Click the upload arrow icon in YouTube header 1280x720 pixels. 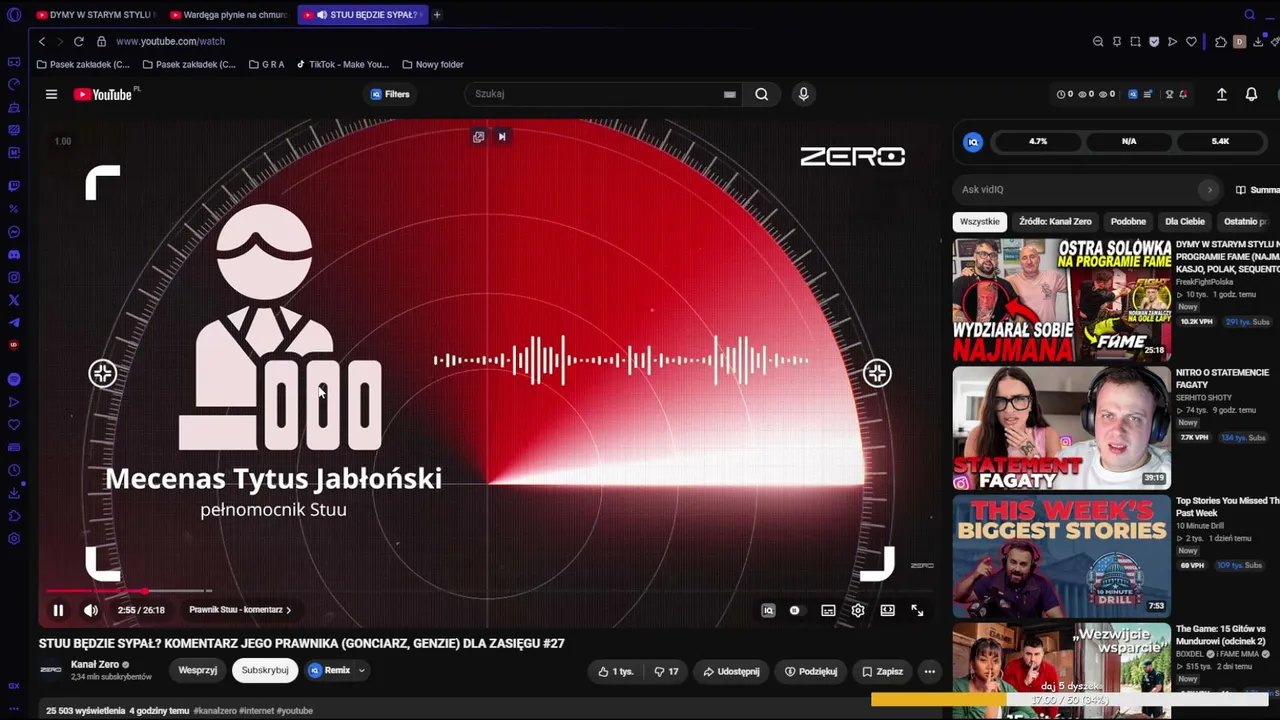pos(1221,94)
